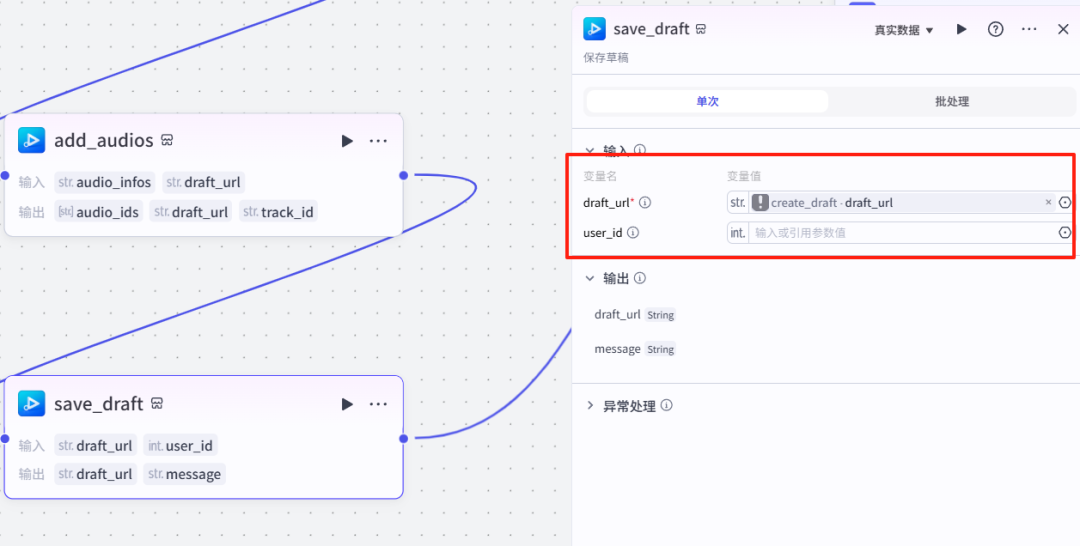Click the add_audios node output port
This screenshot has width=1080, height=546.
pos(404,175)
